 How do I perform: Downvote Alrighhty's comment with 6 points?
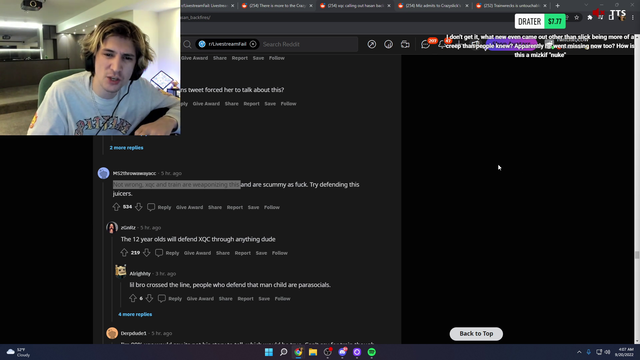[x=149, y=298]
